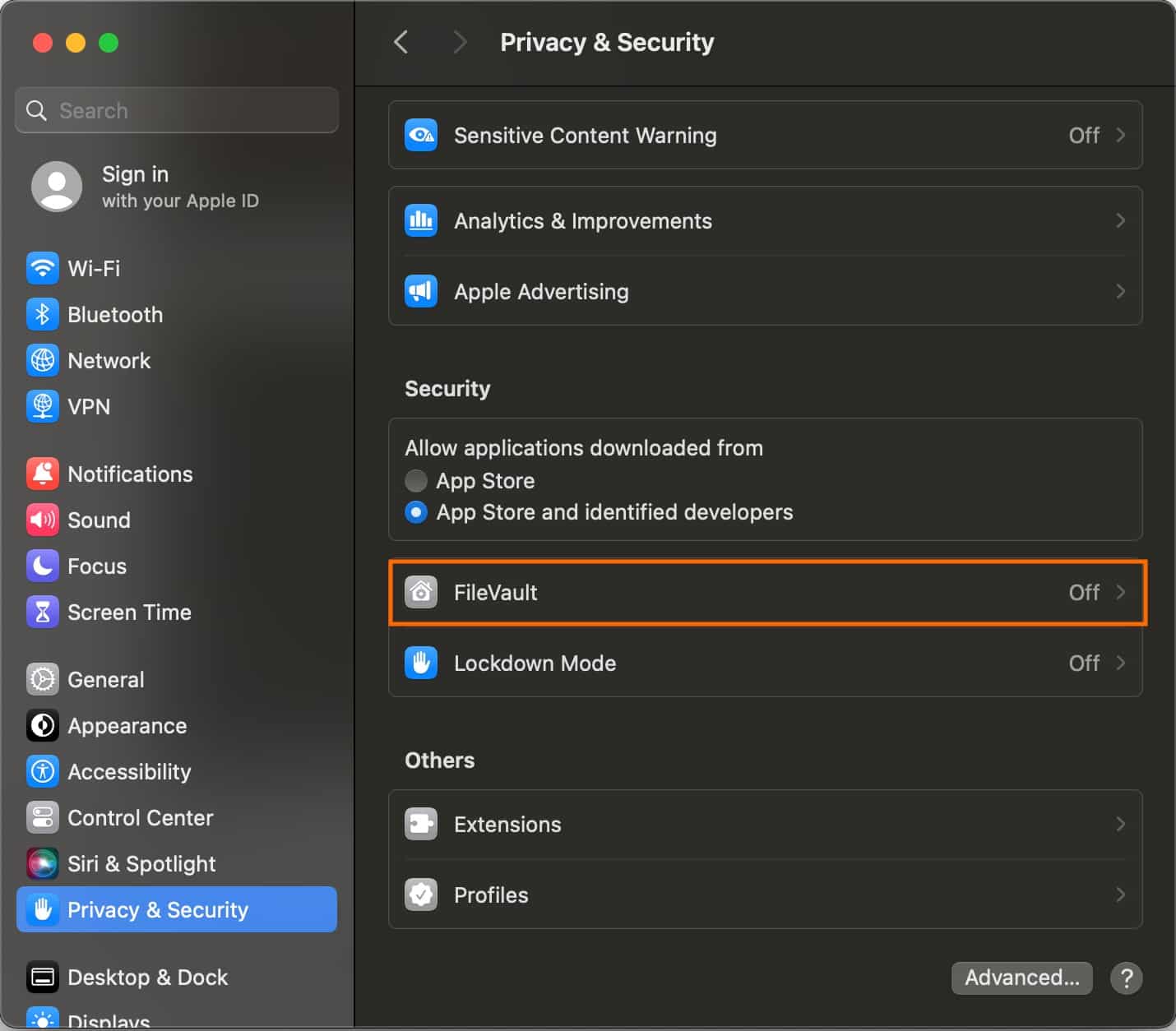Open Lockdown Mode chevron arrow

[x=1120, y=663]
